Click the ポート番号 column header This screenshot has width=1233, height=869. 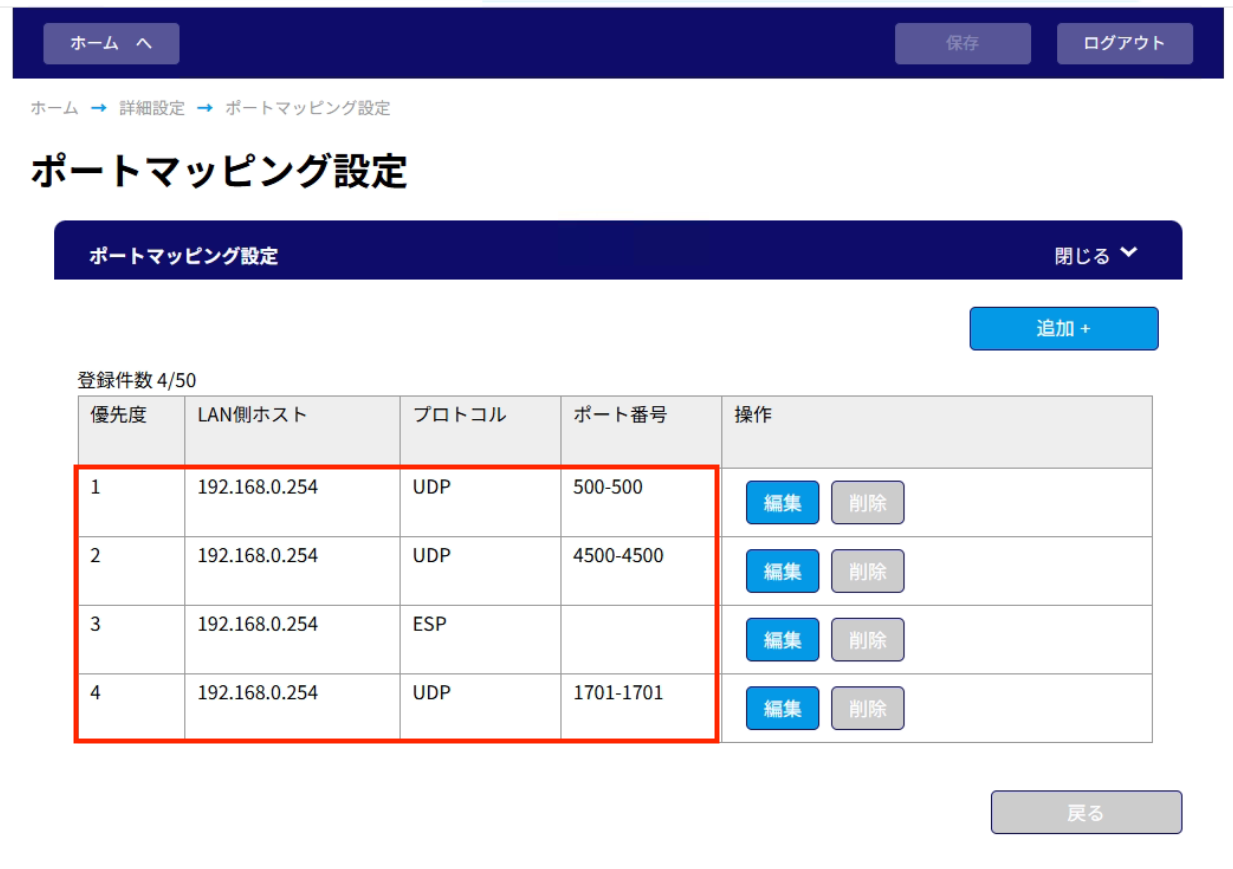click(640, 432)
